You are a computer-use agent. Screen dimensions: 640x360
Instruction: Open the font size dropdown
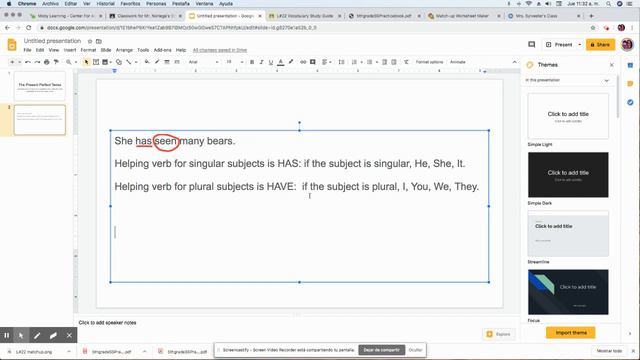point(235,62)
